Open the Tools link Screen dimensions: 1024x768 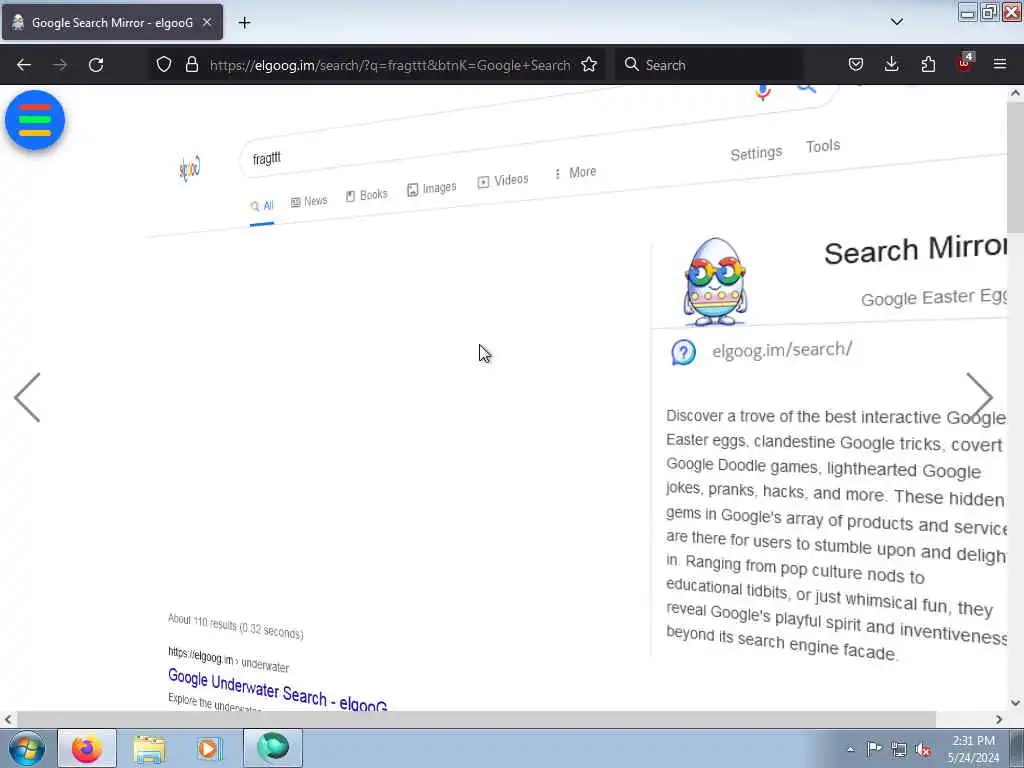click(x=823, y=146)
